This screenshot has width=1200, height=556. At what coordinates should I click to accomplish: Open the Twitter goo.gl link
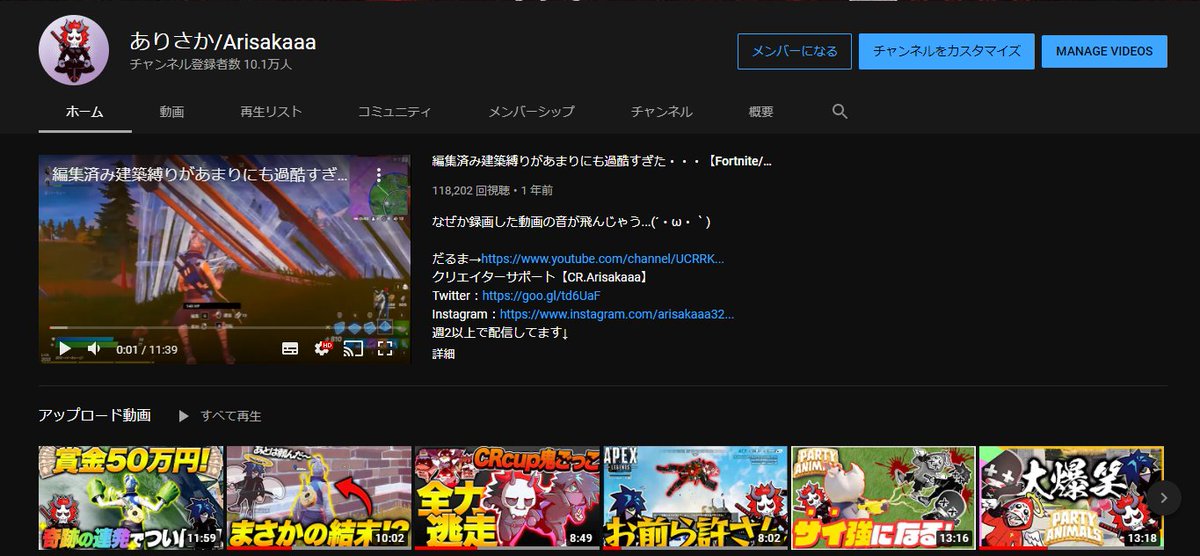541,296
